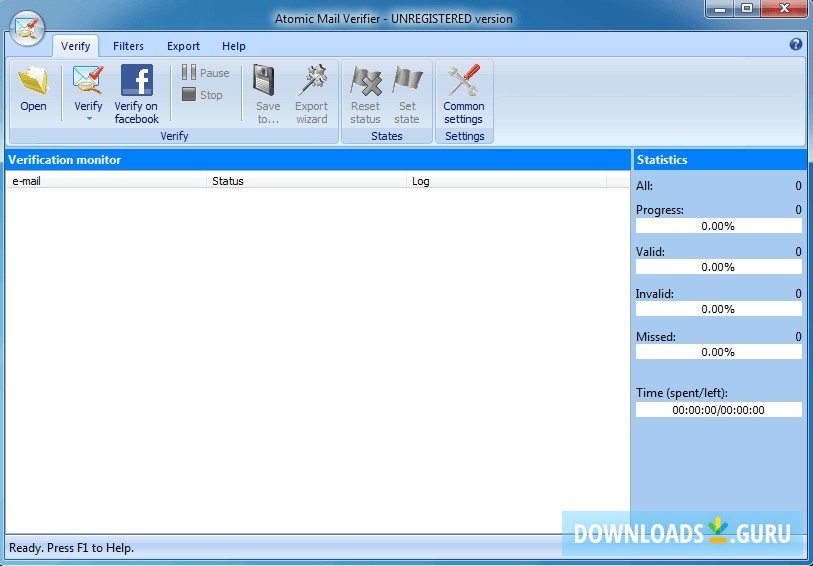Switch to the Verify ribbon tab

click(x=76, y=46)
